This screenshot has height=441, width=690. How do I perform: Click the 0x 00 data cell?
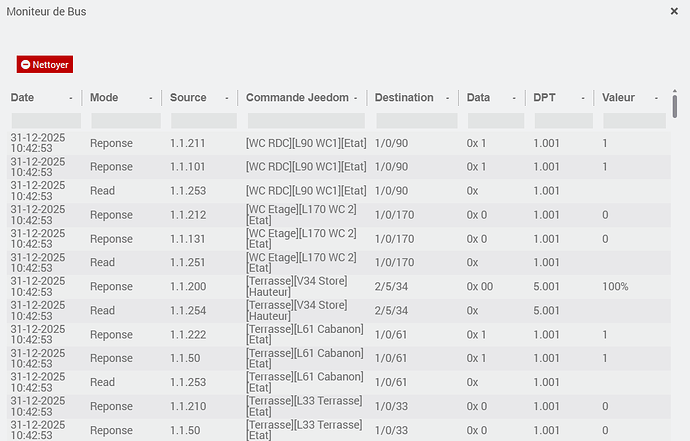(480, 287)
